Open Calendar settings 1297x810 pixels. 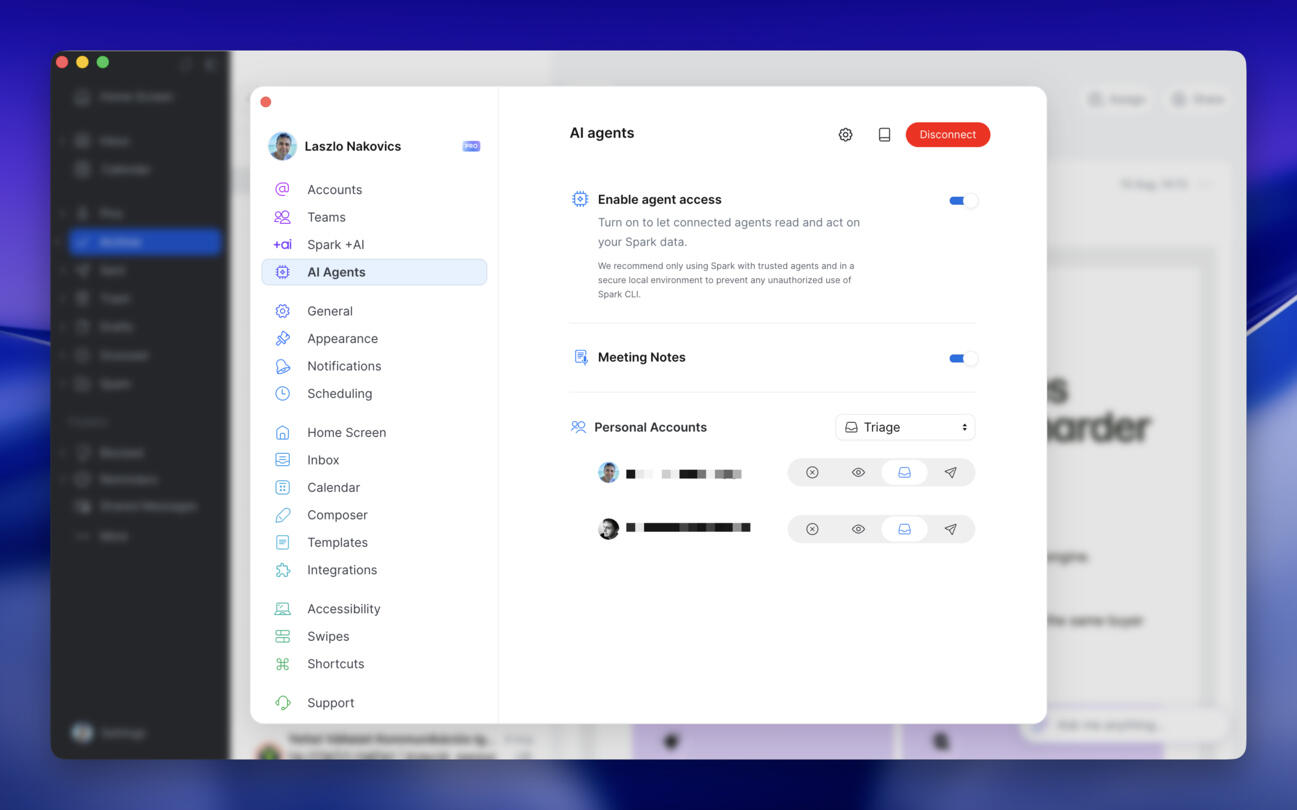(374, 488)
